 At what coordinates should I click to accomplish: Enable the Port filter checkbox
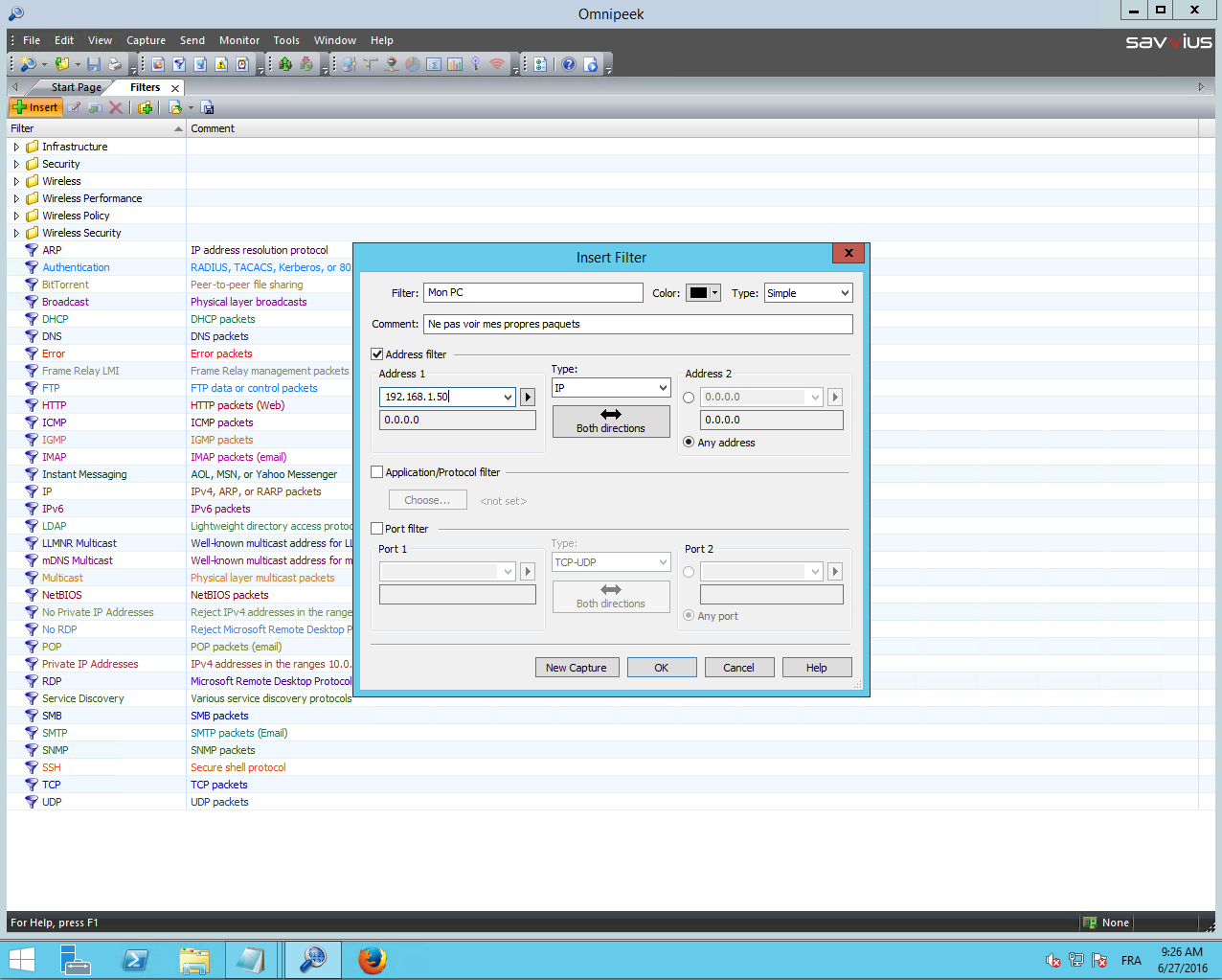pyautogui.click(x=377, y=529)
